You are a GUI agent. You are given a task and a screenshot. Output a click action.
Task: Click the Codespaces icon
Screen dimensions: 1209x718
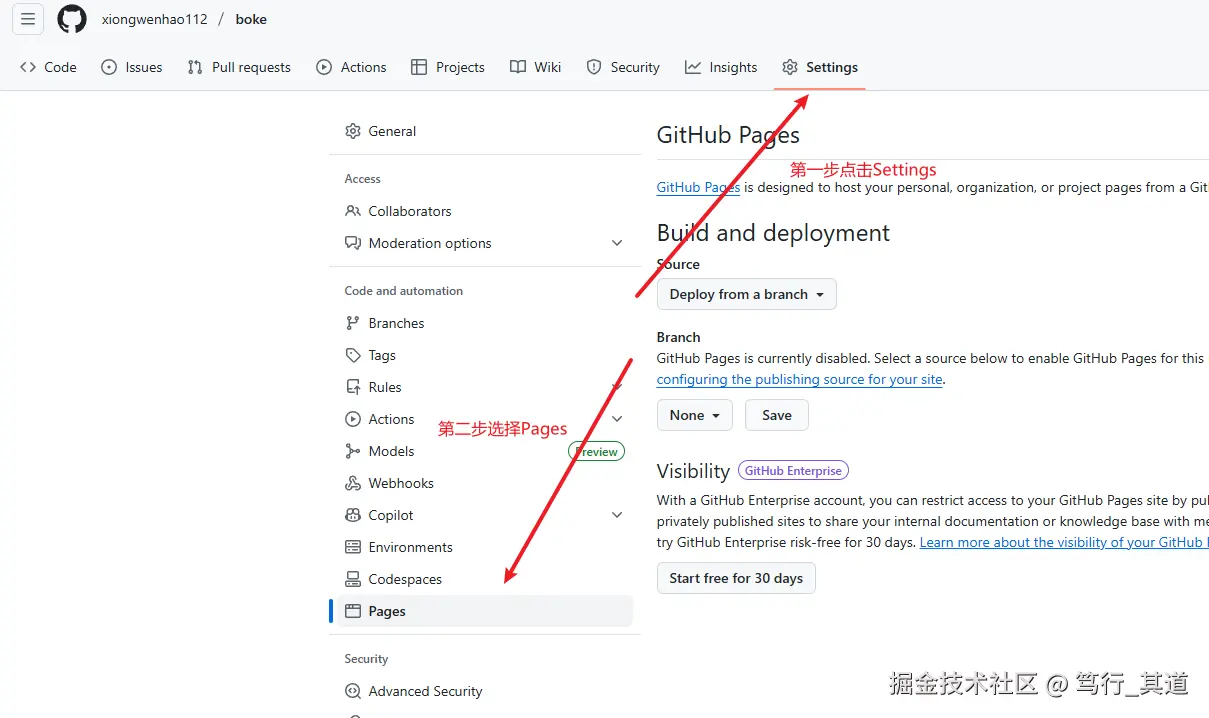click(x=353, y=579)
